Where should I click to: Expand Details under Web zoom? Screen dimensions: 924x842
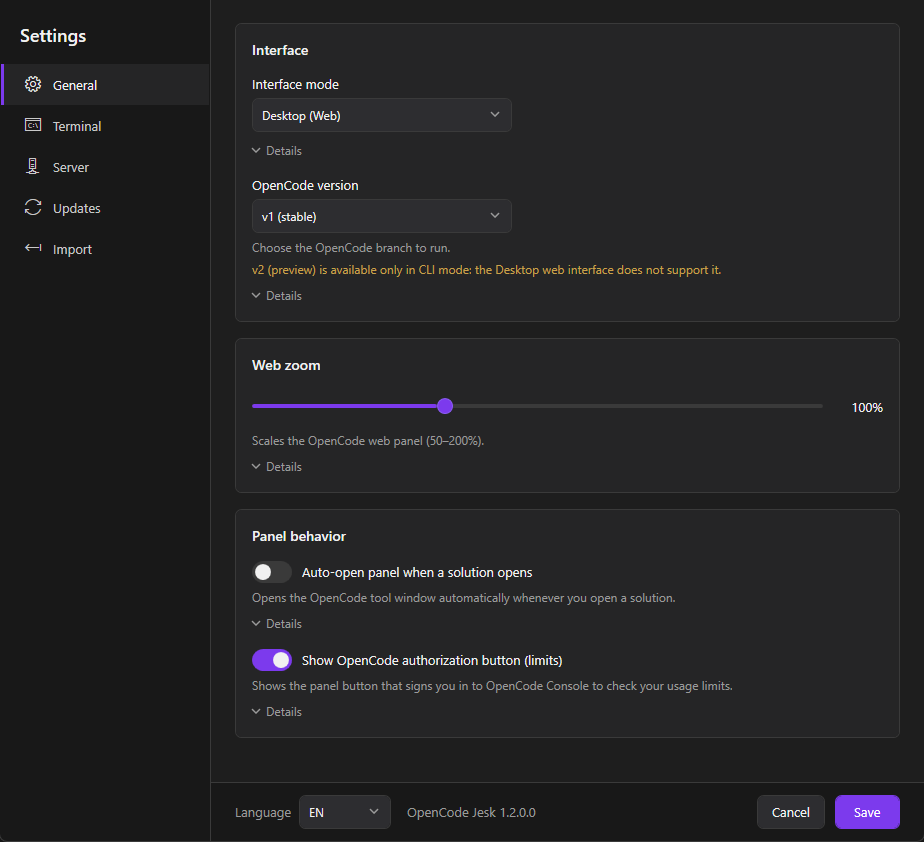(277, 467)
